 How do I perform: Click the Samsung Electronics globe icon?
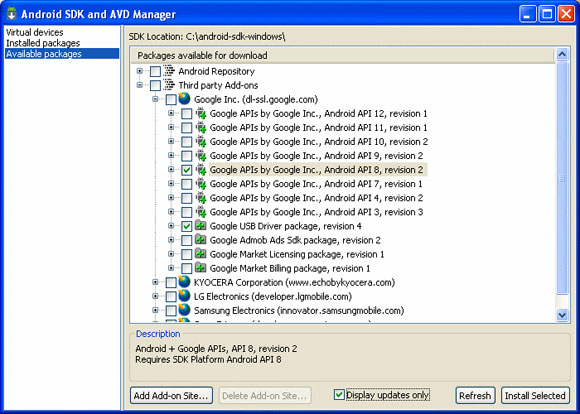pos(184,310)
